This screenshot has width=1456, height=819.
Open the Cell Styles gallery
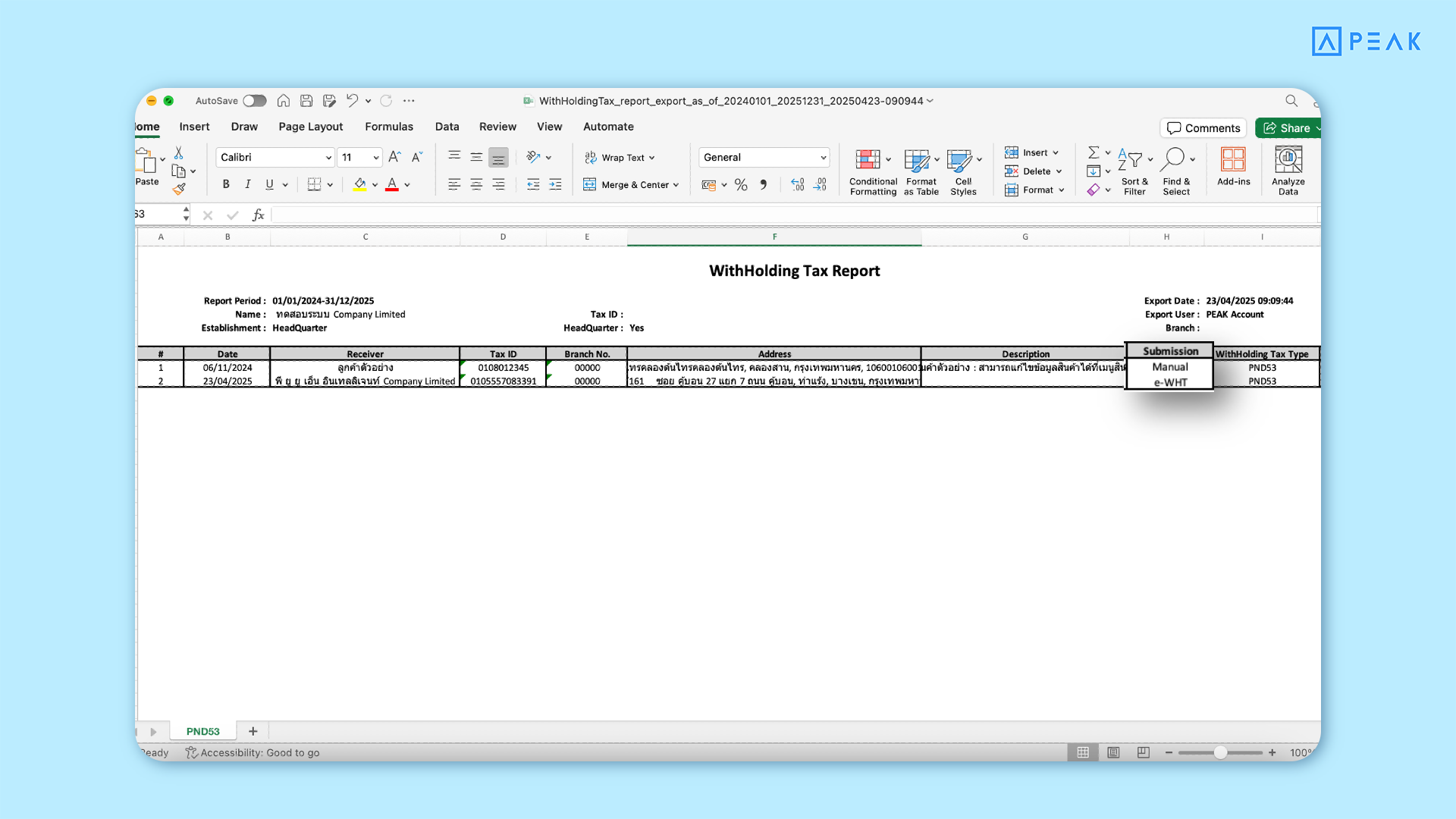pyautogui.click(x=962, y=171)
